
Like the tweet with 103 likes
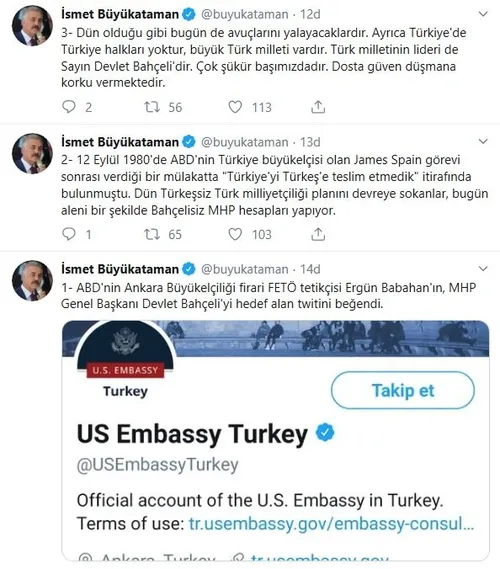235,234
